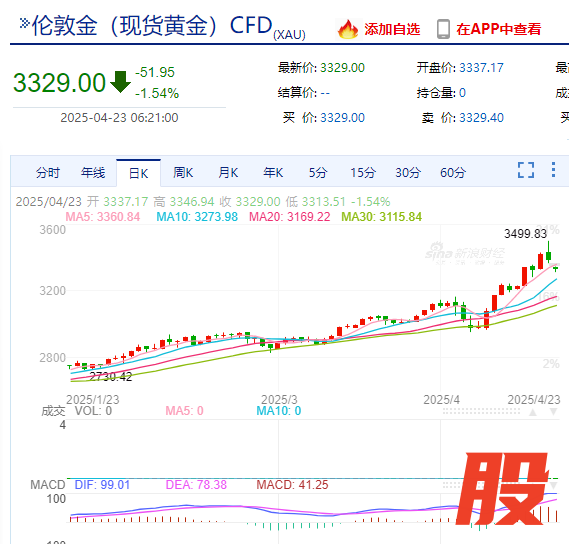The image size is (569, 544).
Task: Select the 月K chart tab
Action: [x=228, y=173]
